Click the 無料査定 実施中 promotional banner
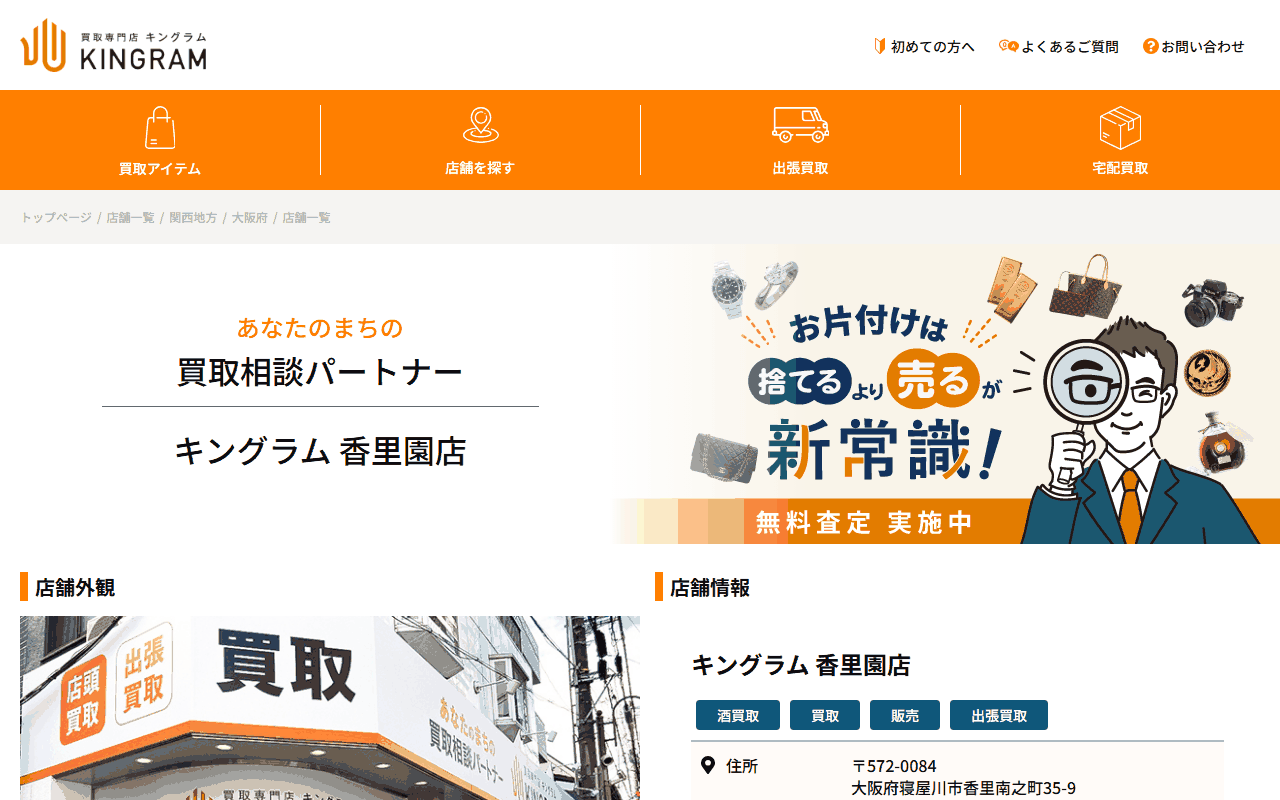 click(945, 394)
